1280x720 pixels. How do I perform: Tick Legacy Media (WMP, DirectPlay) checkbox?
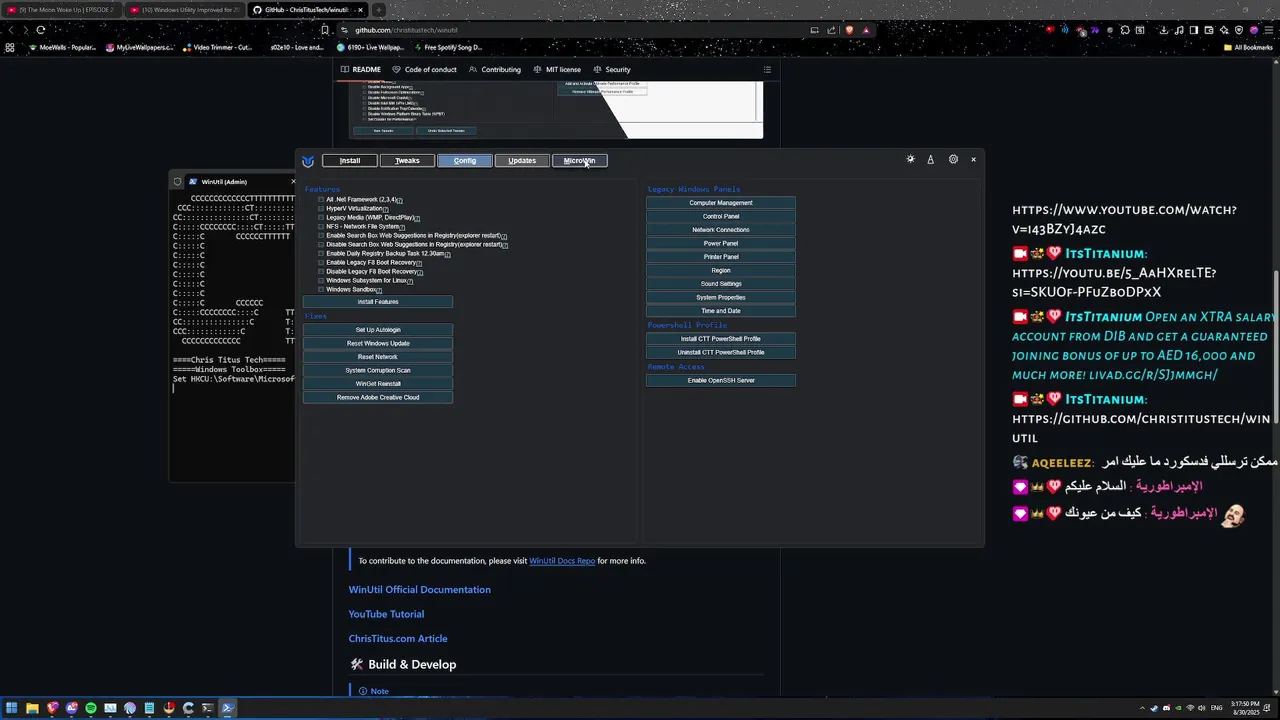tap(321, 218)
